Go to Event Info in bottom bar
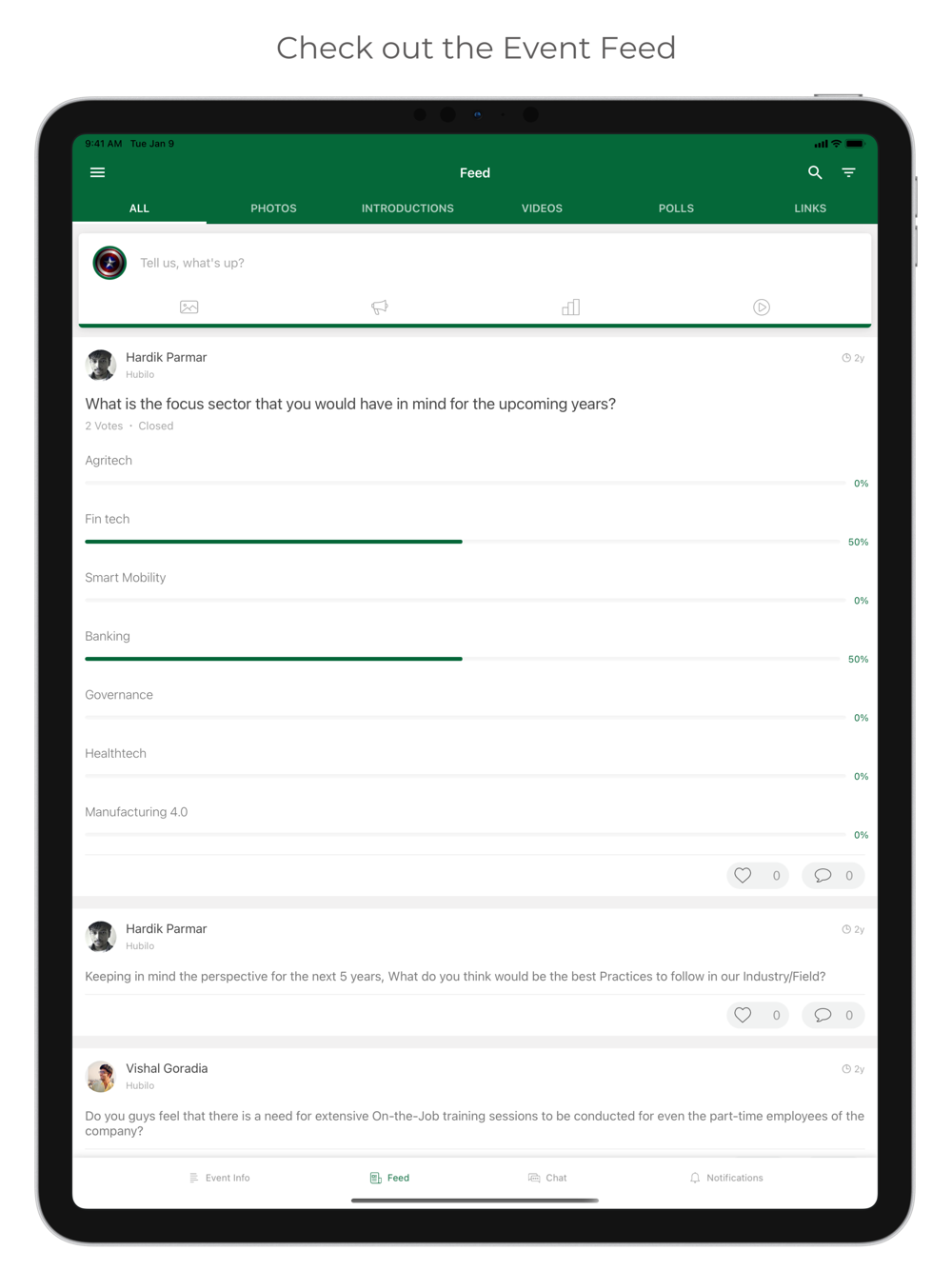The width and height of the screenshot is (952, 1270). coord(219,1178)
